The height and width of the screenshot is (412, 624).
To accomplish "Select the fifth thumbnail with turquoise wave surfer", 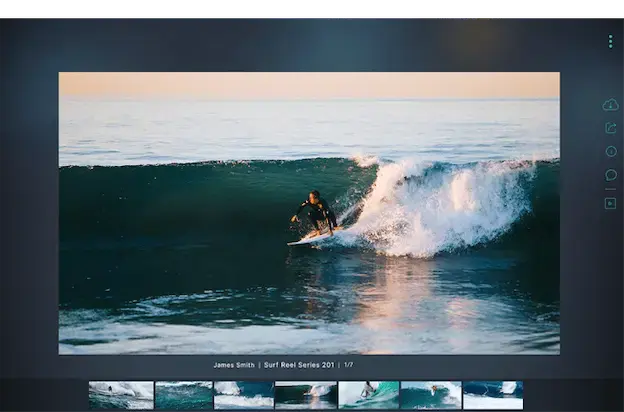I will pyautogui.click(x=369, y=395).
